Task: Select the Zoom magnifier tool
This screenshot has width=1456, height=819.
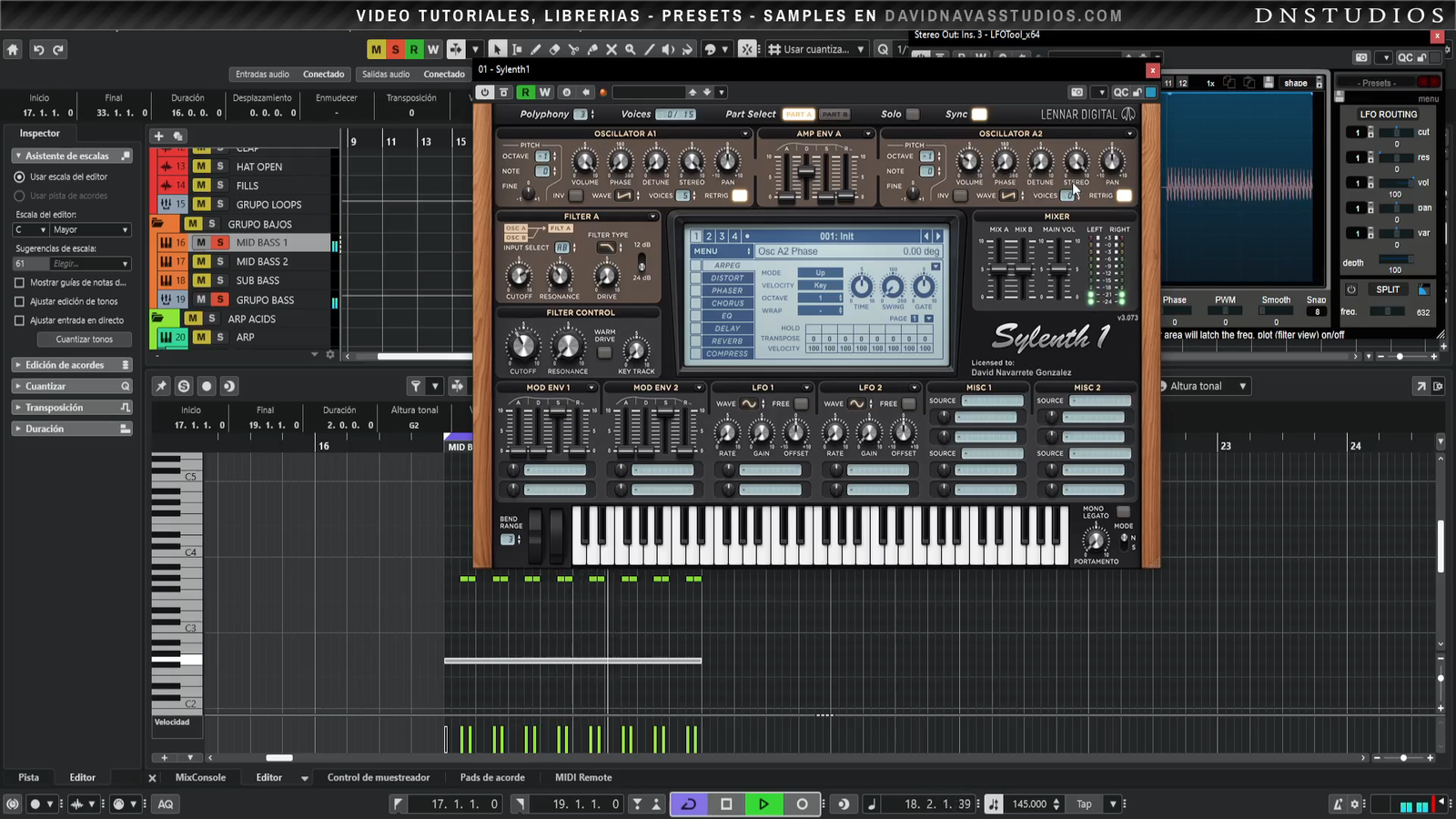Action: (630, 49)
